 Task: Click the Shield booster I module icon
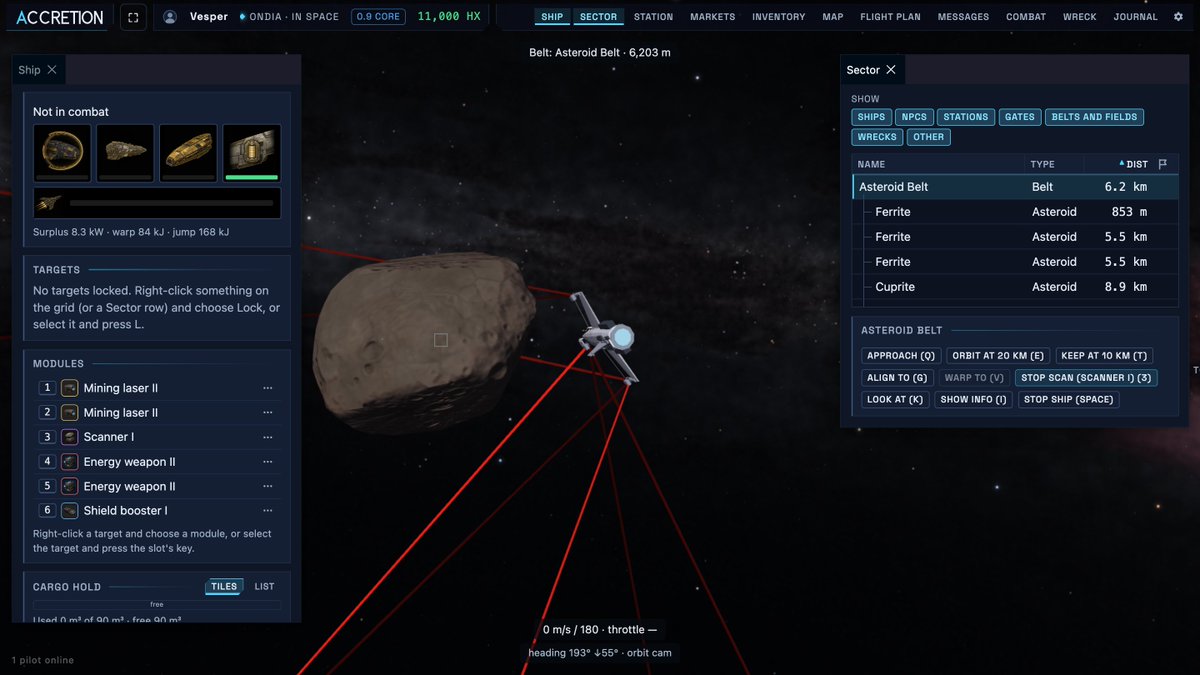point(69,511)
